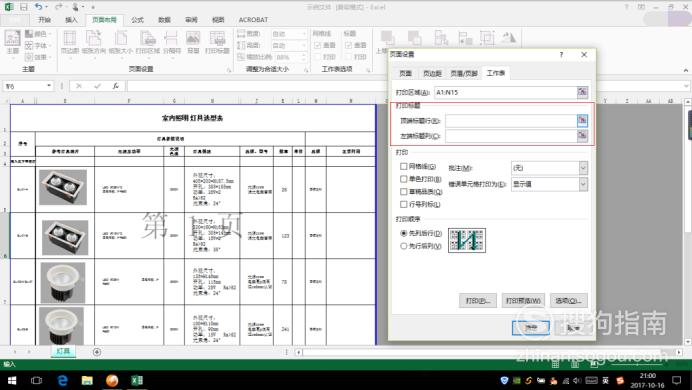Viewport: 692px width, 390px height.
Task: Check the Row and column headings option
Action: point(403,204)
